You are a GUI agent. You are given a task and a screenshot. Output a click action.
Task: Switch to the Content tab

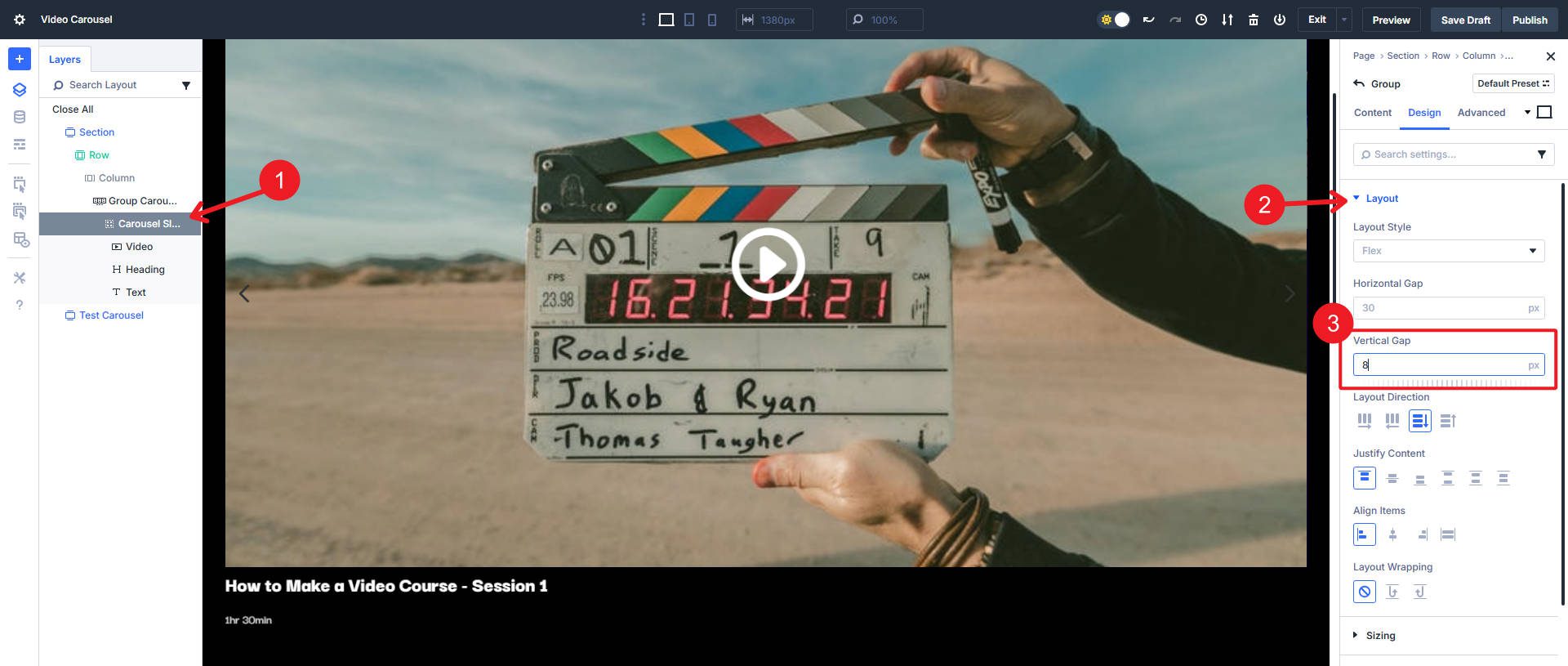coord(1372,113)
